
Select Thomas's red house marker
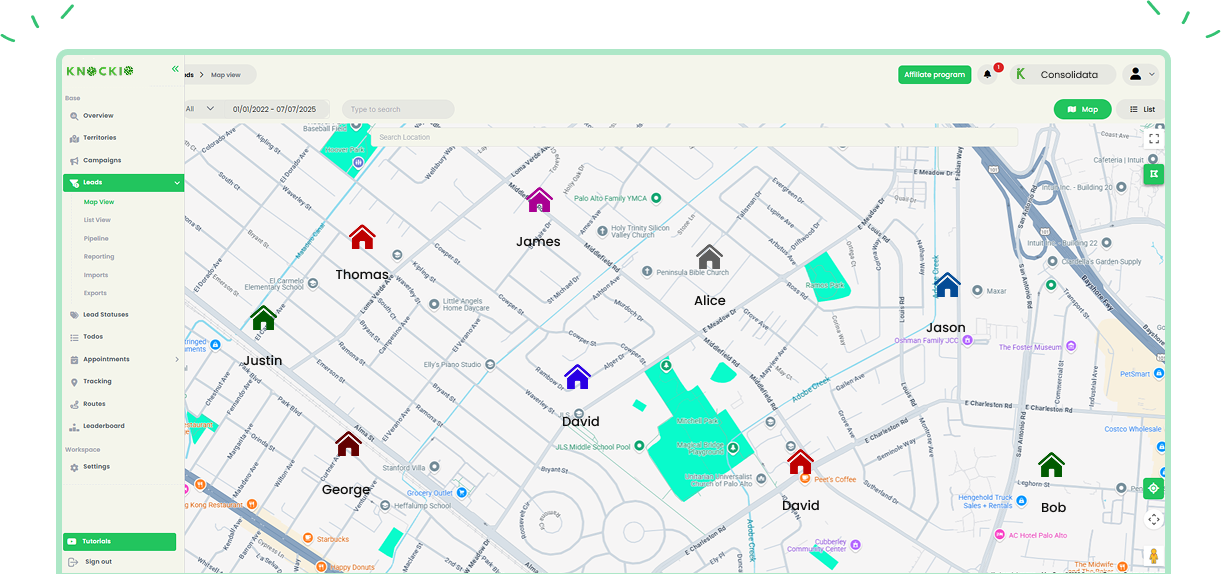pos(362,237)
